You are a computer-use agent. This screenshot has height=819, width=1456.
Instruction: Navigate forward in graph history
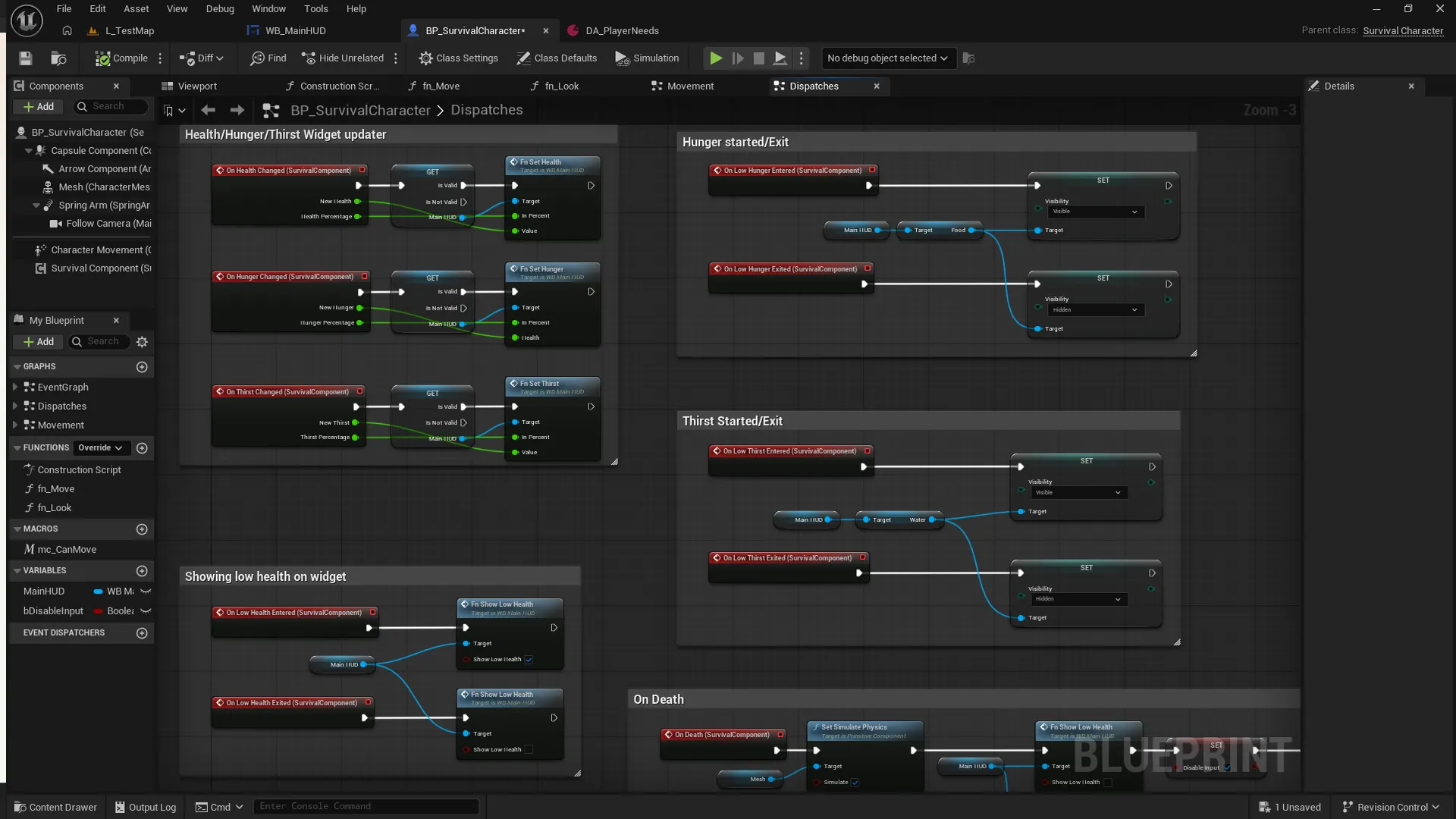(237, 111)
